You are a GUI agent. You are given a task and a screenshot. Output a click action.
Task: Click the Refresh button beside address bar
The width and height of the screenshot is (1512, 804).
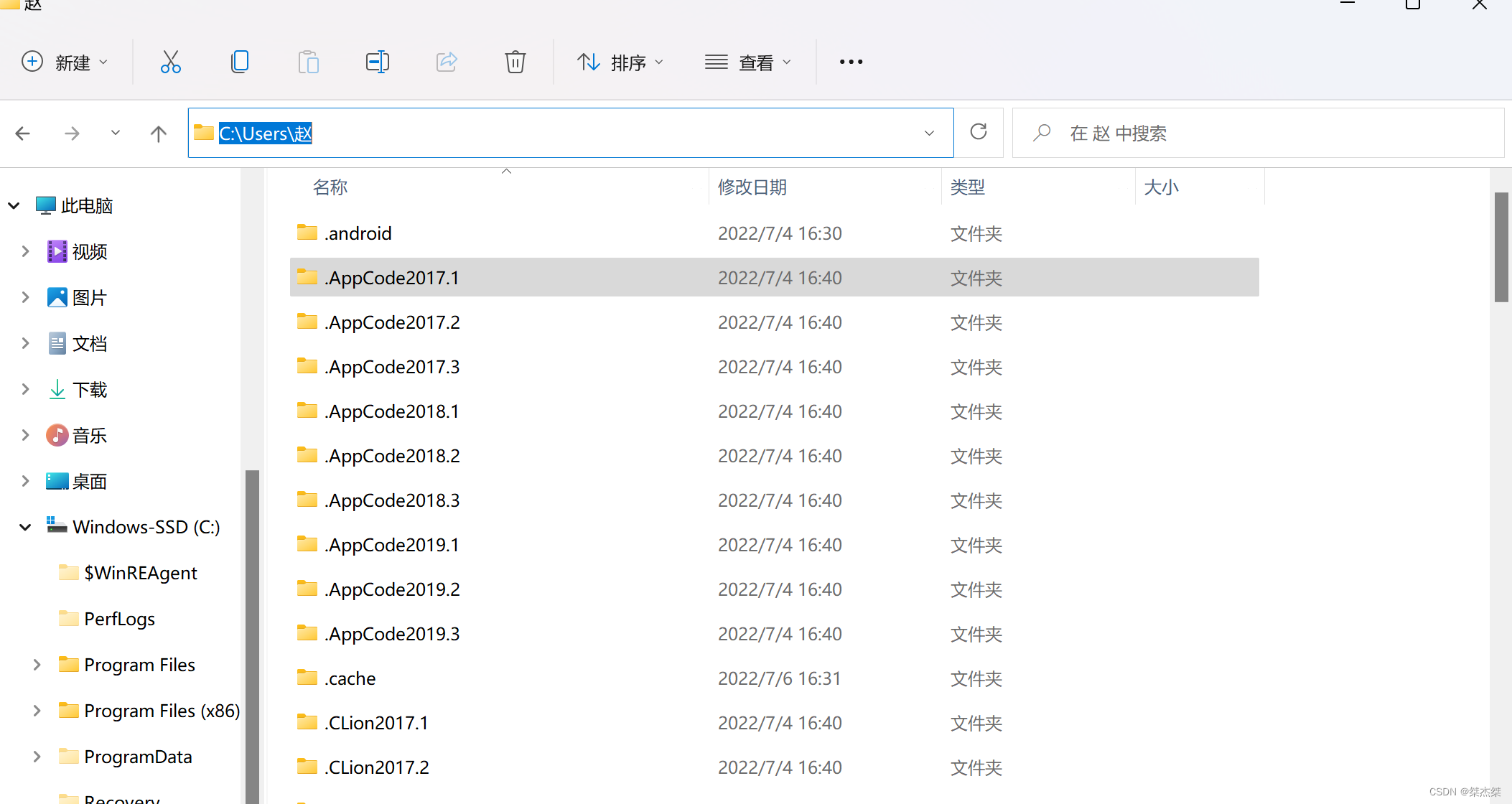pyautogui.click(x=979, y=132)
